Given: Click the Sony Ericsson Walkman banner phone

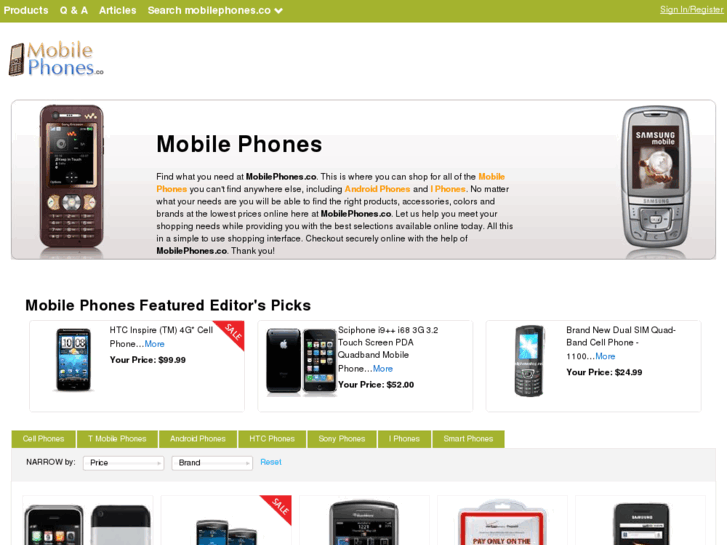Looking at the screenshot, I should coord(71,176).
